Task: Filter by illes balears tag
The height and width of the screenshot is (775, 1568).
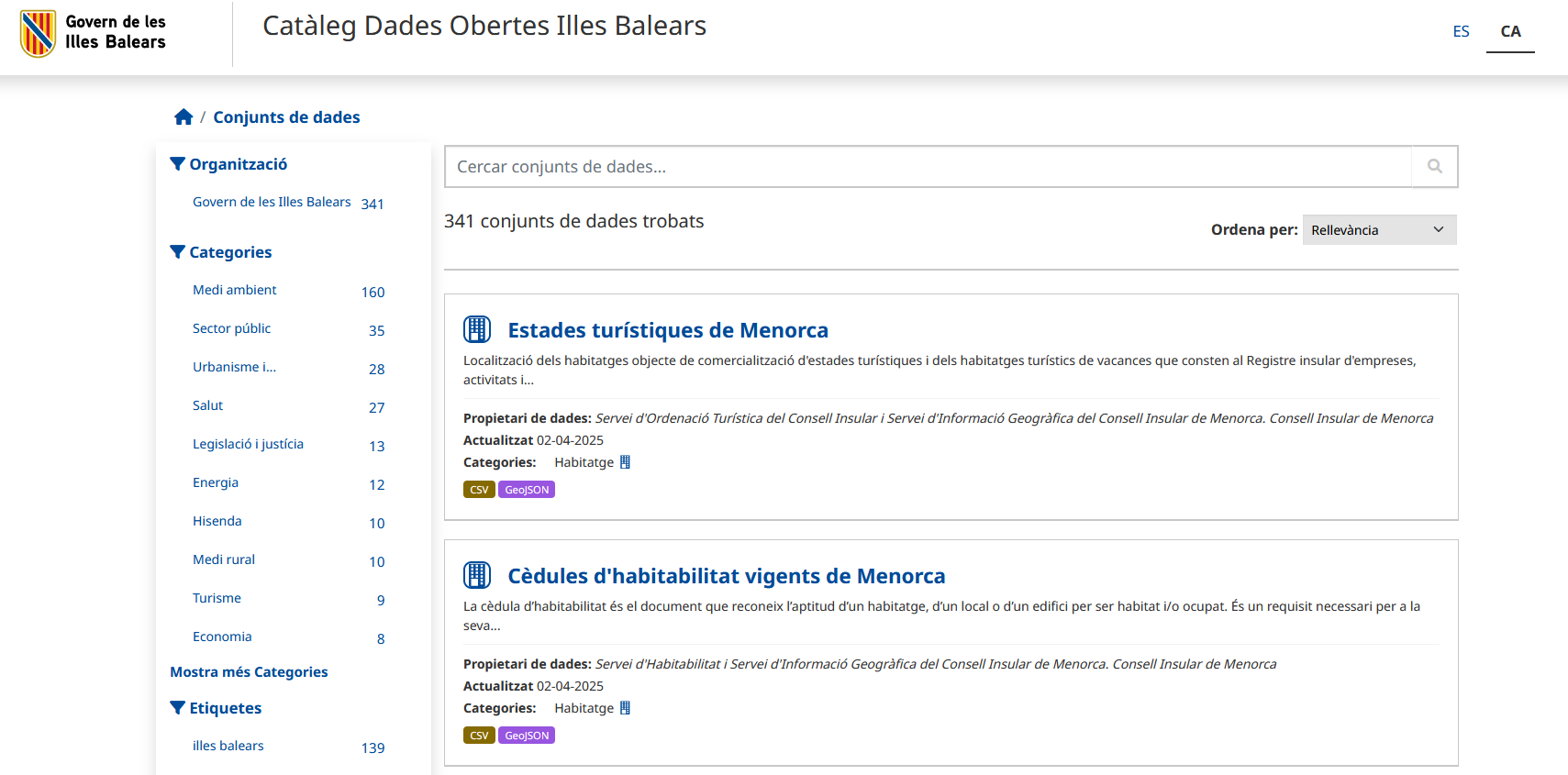Action: tap(228, 747)
